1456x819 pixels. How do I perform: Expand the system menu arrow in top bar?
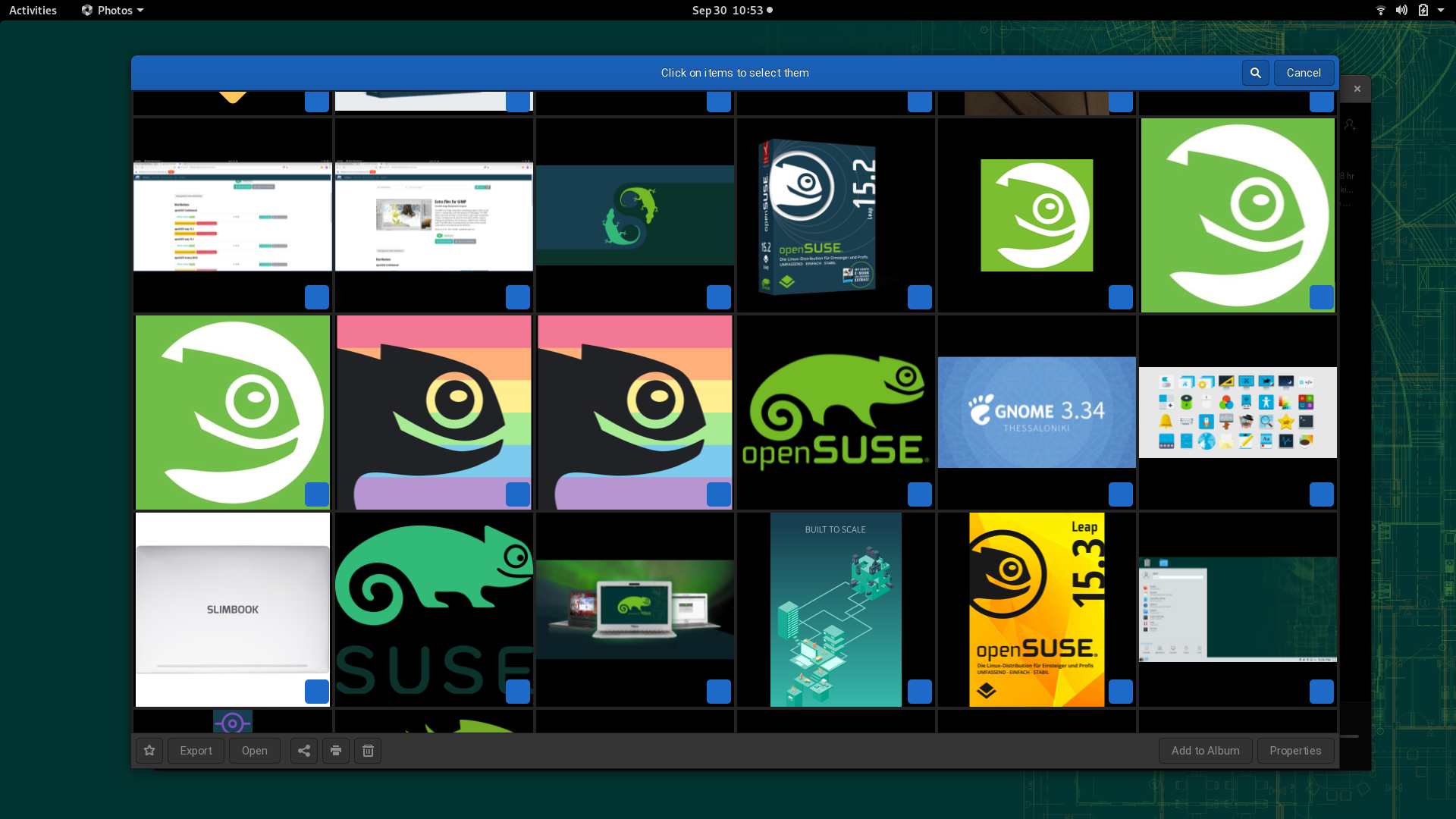coord(1441,10)
